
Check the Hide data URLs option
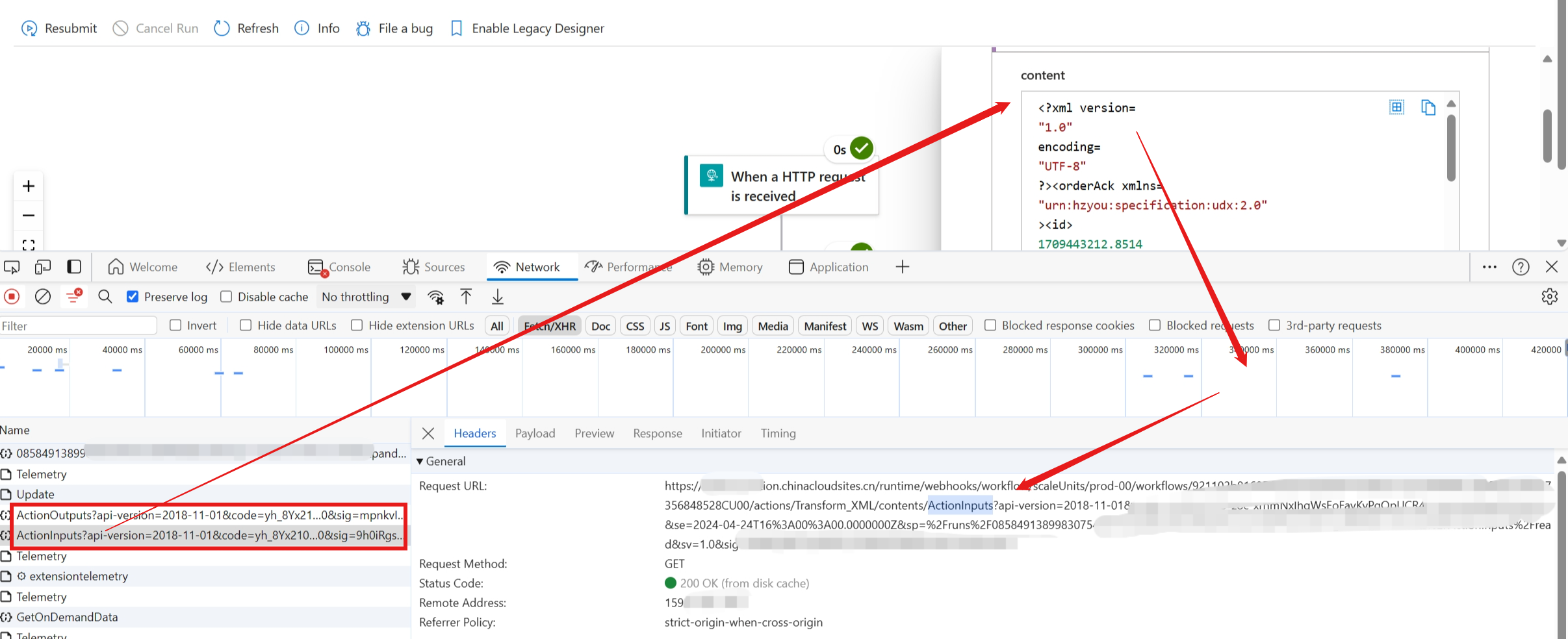click(x=246, y=325)
